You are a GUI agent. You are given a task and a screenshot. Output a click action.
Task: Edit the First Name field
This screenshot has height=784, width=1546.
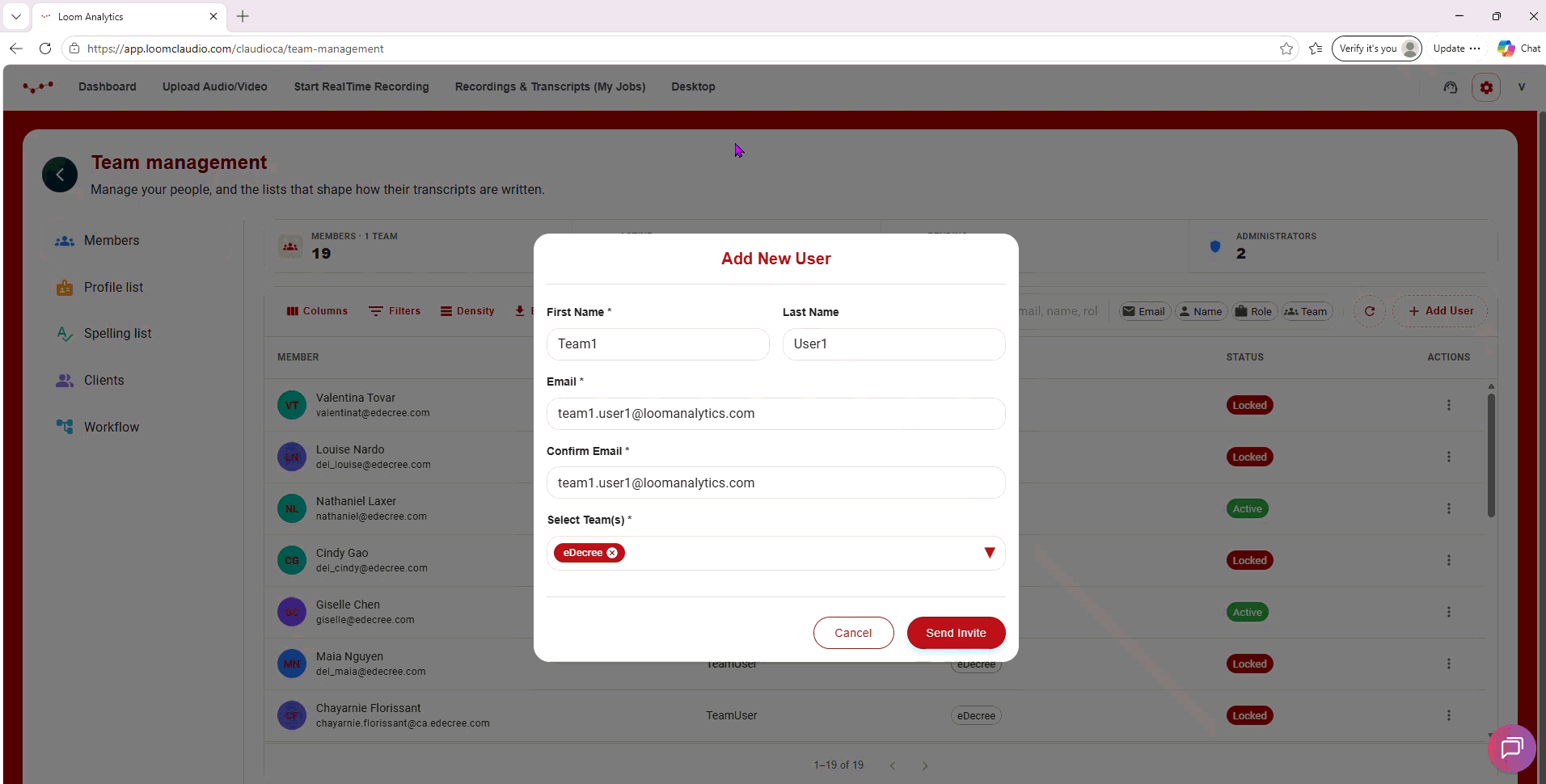(657, 344)
